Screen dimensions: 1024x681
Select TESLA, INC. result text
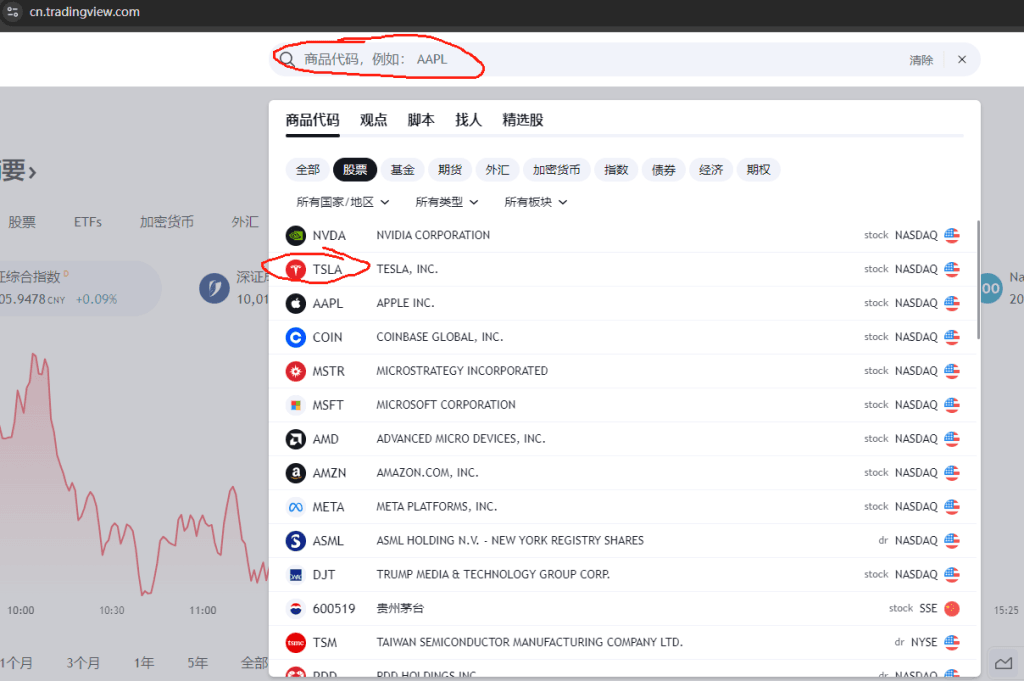pos(407,269)
